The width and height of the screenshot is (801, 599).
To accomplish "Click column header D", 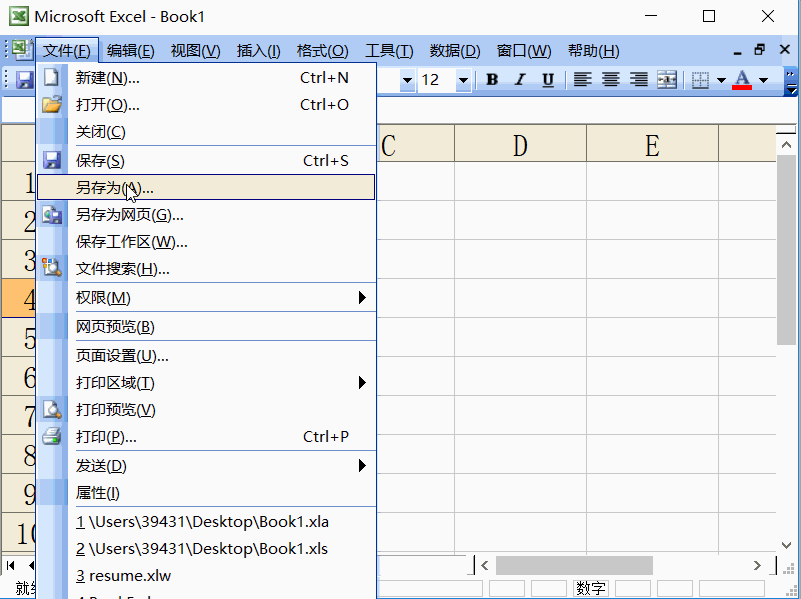I will pyautogui.click(x=520, y=143).
